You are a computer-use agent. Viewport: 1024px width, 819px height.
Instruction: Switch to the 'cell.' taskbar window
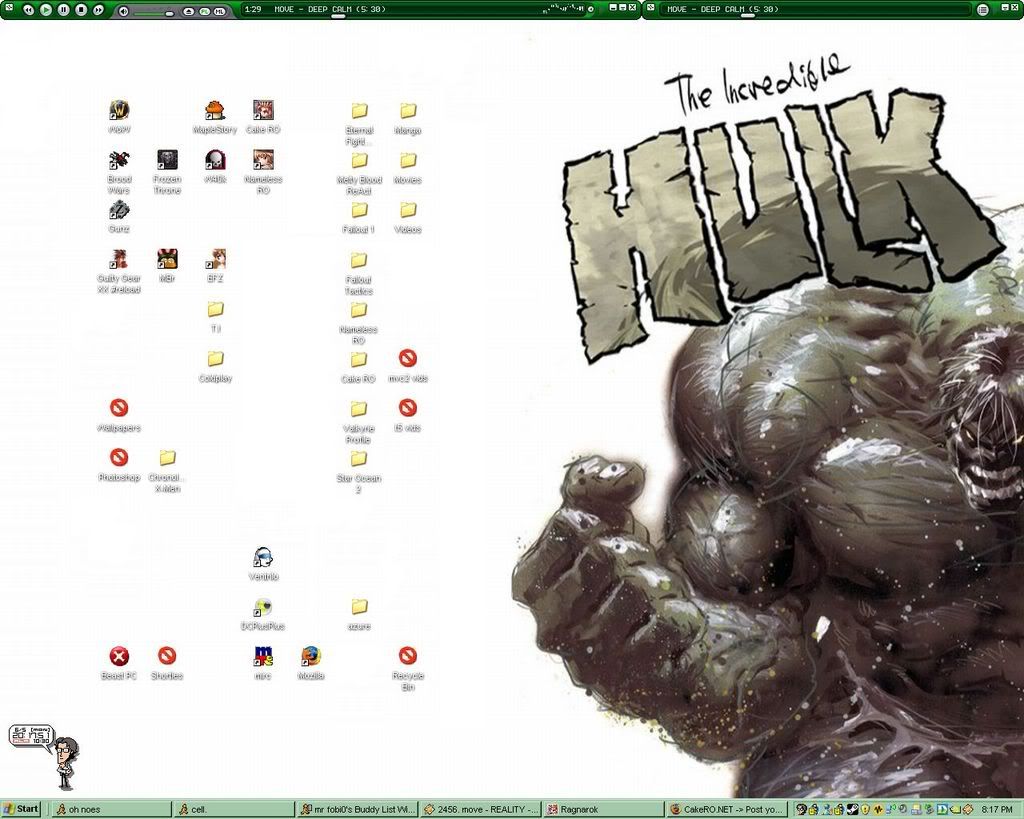[234, 809]
